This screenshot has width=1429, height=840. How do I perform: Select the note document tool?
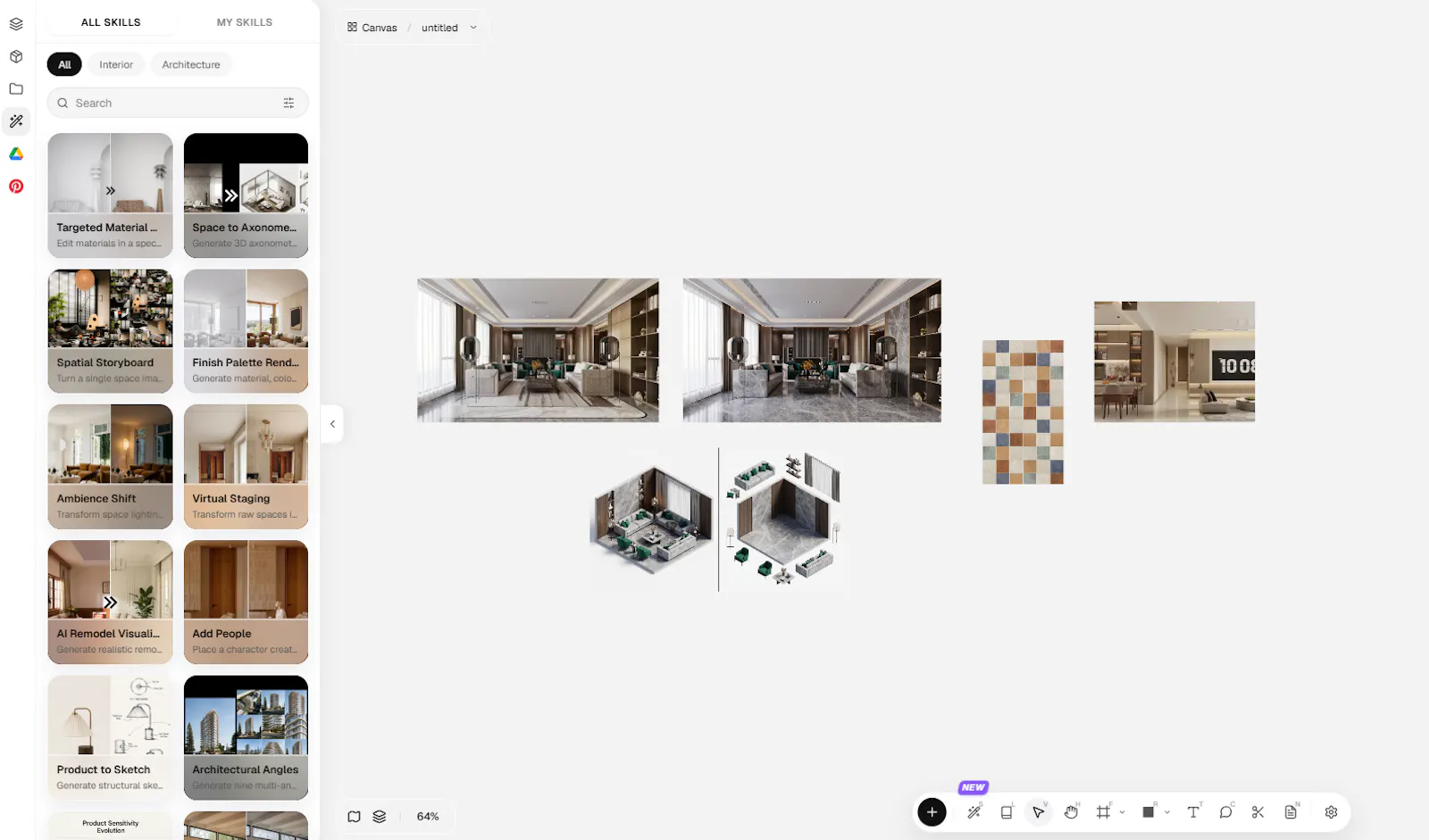pos(1291,812)
